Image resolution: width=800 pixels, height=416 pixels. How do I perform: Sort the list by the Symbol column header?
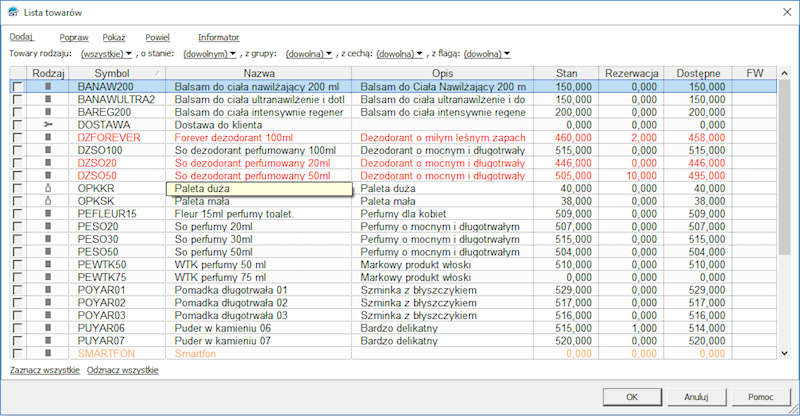(117, 73)
